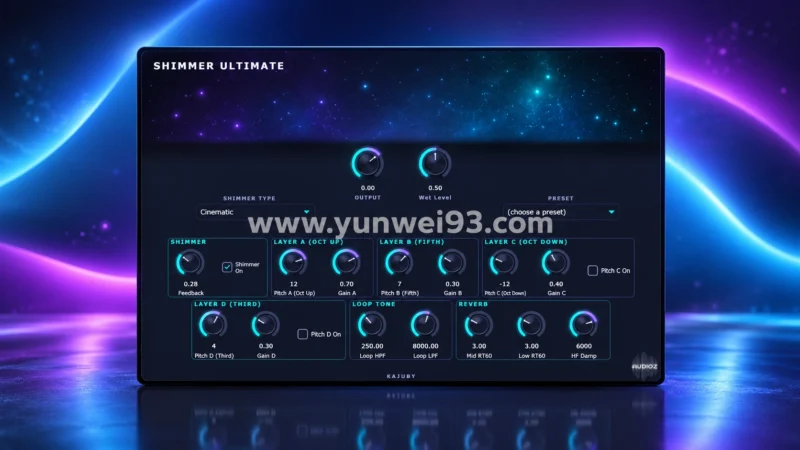
Task: Click the KAJUBY brand label
Action: pyautogui.click(x=401, y=376)
